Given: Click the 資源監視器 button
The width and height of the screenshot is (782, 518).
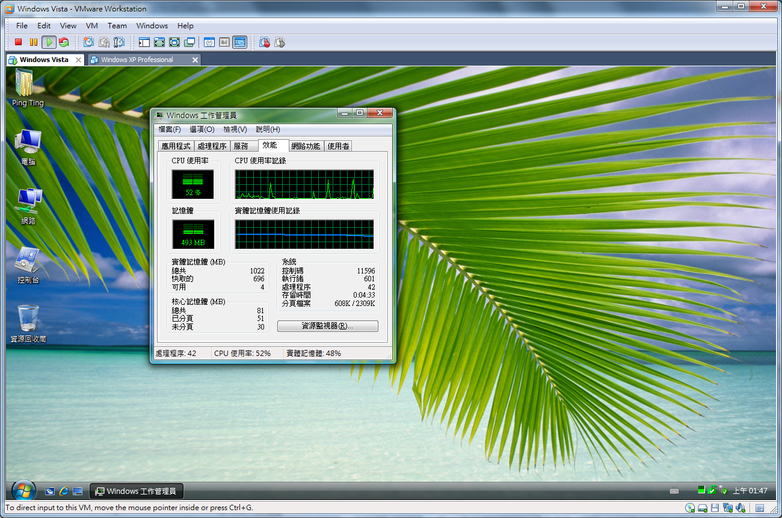Looking at the screenshot, I should 327,326.
